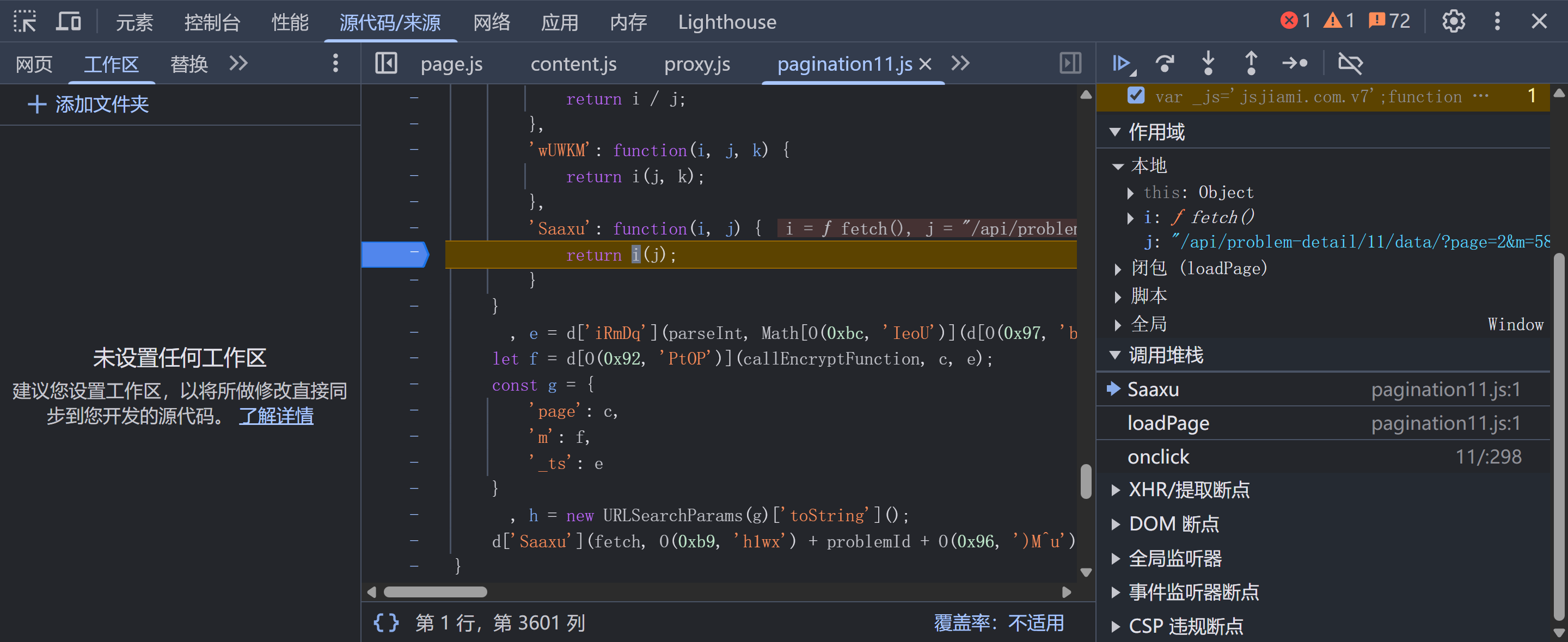Deactivate all breakpoints icon
Viewport: 1568px width, 642px height.
[1350, 63]
